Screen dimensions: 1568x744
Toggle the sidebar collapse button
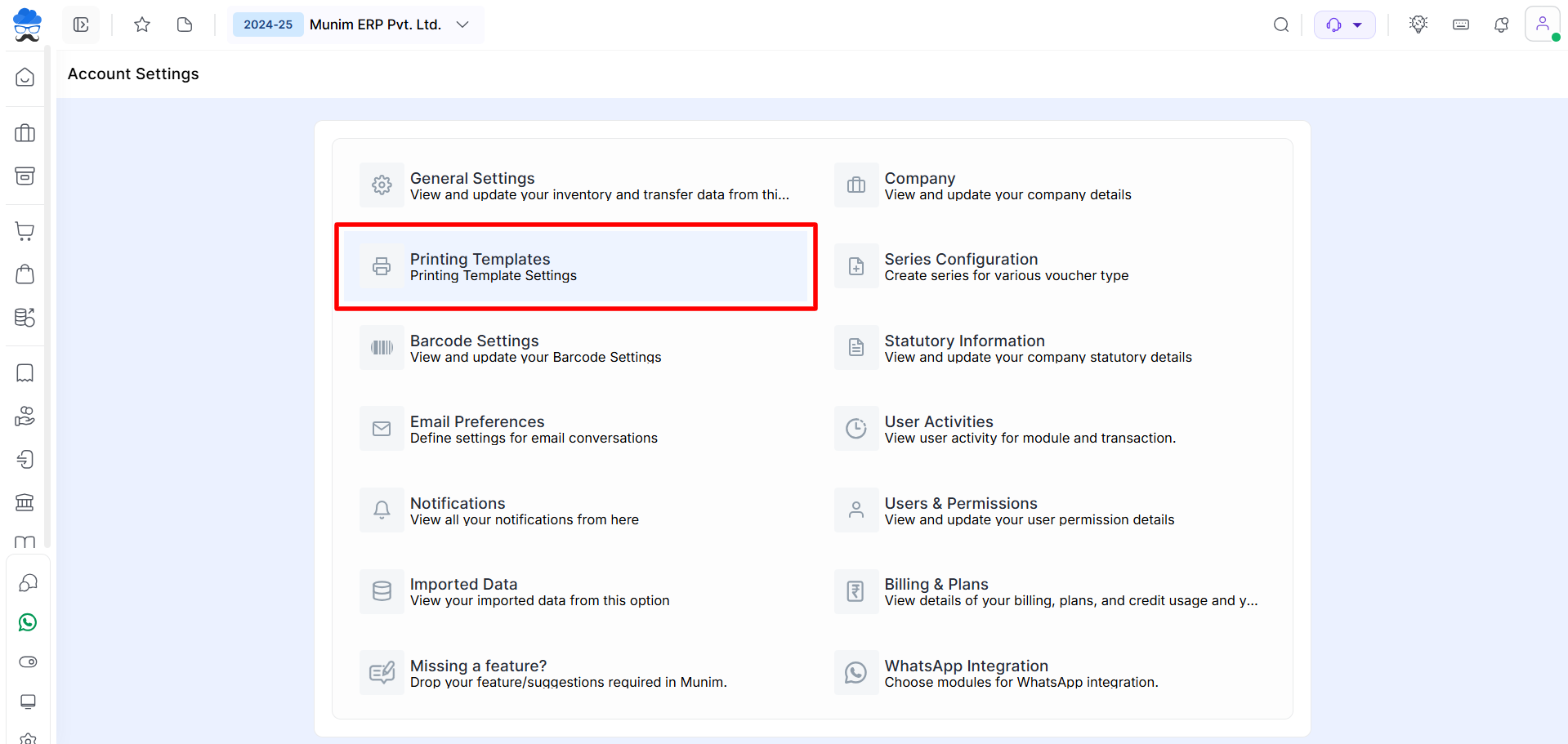pyautogui.click(x=81, y=25)
